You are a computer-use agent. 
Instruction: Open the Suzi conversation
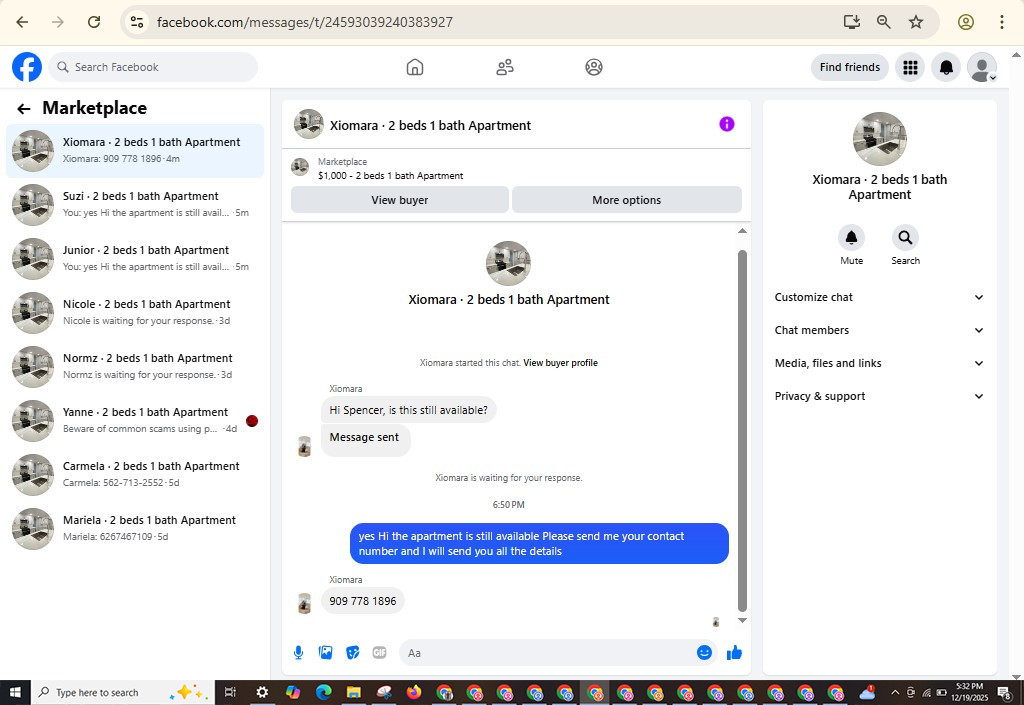[x=135, y=205]
